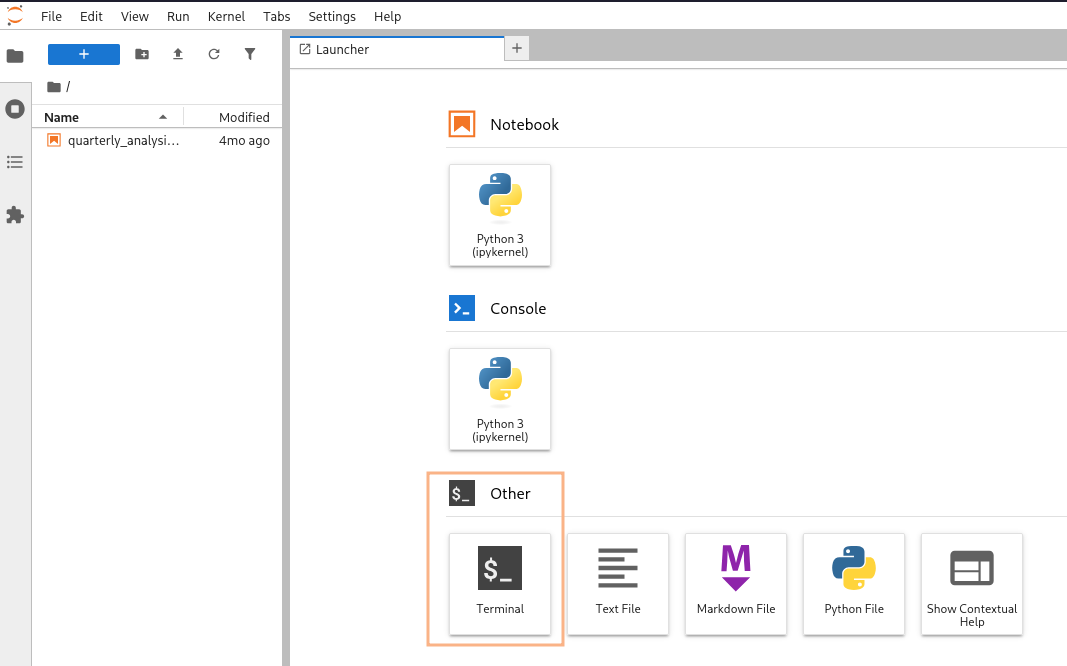Click the Notebook section heading text
This screenshot has width=1067, height=666.
click(525, 124)
